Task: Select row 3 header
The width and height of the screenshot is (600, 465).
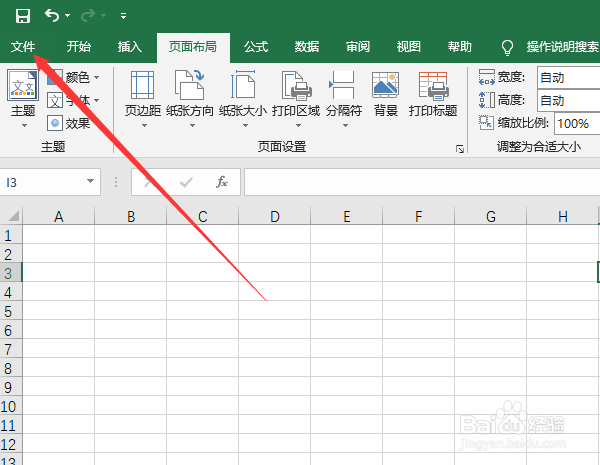Action: tap(11, 272)
